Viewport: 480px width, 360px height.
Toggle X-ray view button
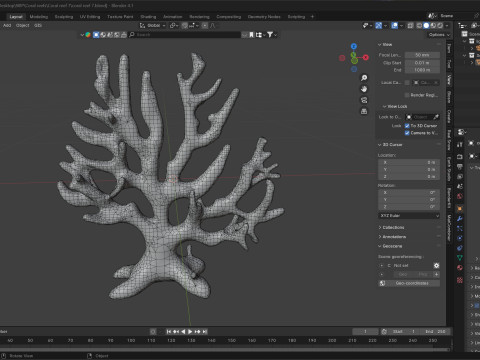click(x=411, y=26)
